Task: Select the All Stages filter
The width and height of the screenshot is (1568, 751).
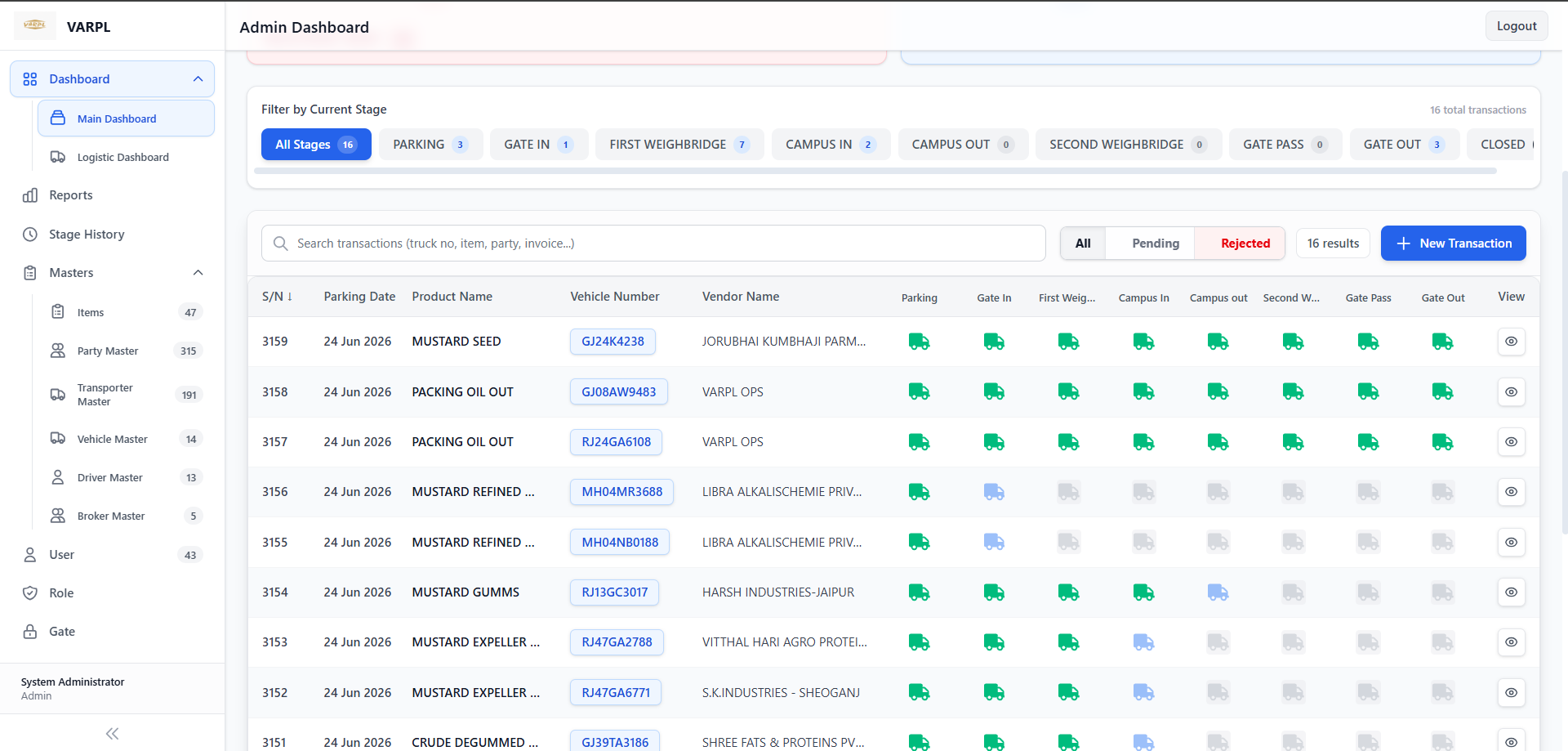Action: [x=316, y=145]
